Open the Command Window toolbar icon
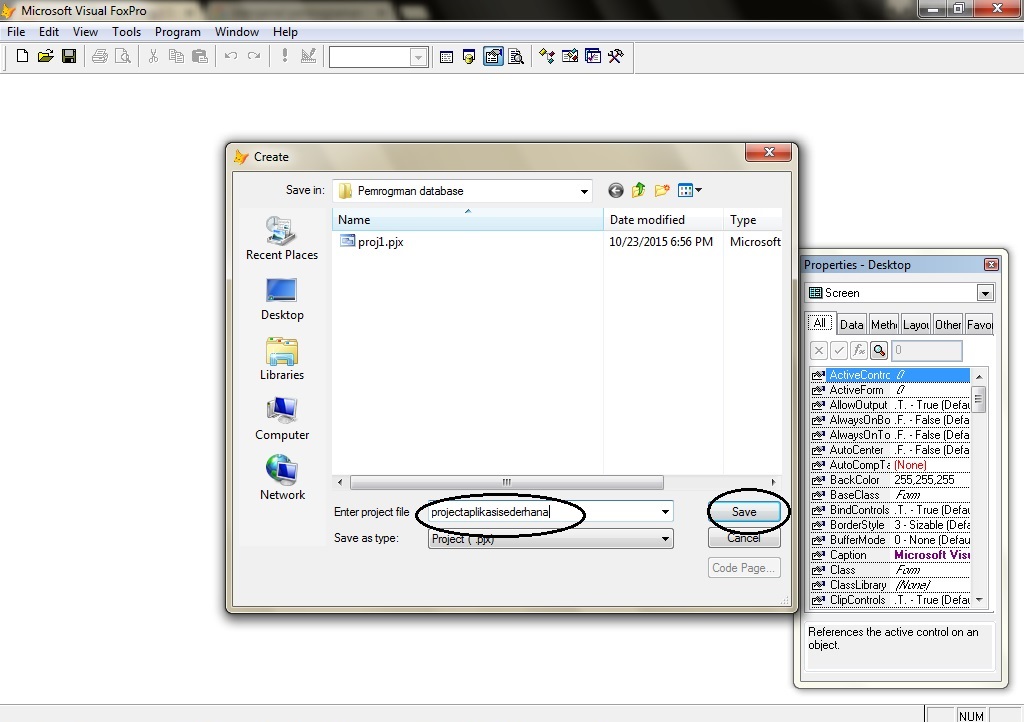 coord(446,57)
